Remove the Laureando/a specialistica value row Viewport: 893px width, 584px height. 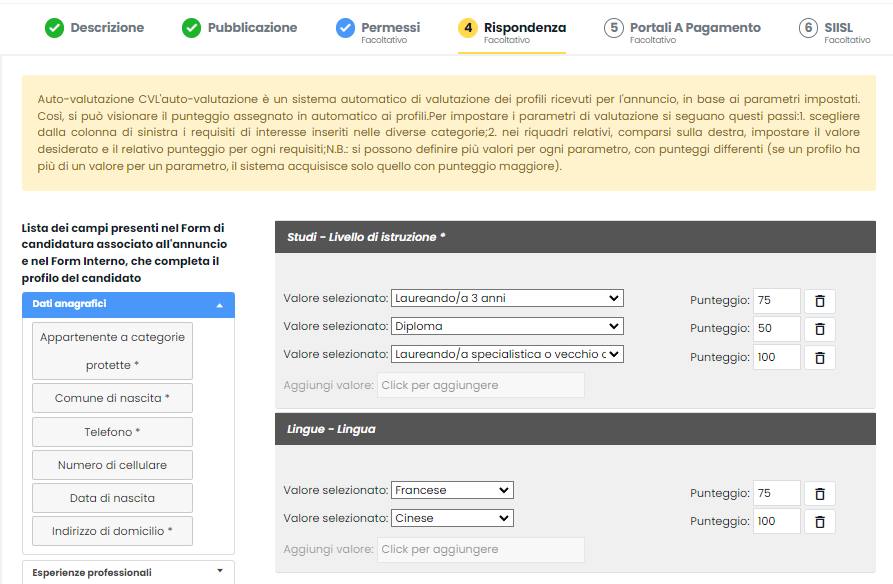coord(820,357)
